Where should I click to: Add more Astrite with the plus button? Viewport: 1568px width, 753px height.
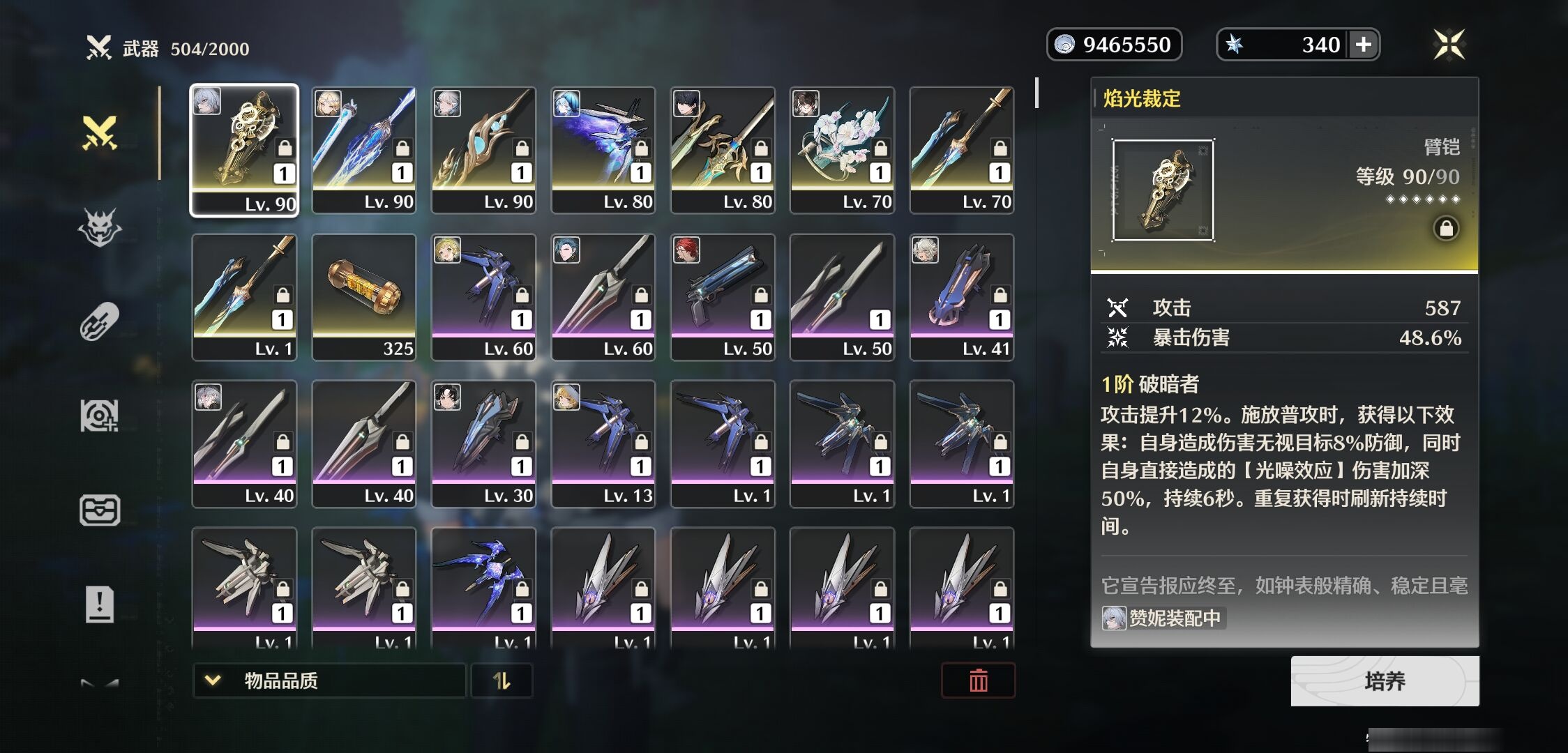click(x=1364, y=45)
